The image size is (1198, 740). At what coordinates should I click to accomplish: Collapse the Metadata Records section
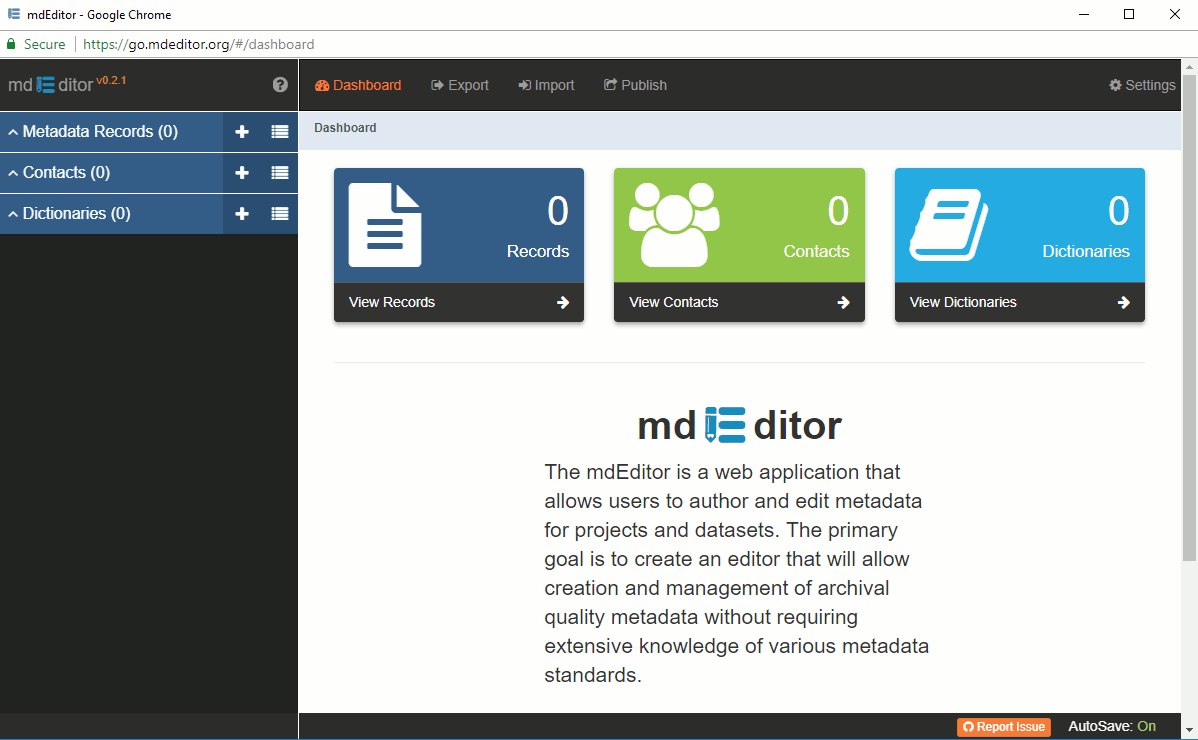(x=13, y=132)
